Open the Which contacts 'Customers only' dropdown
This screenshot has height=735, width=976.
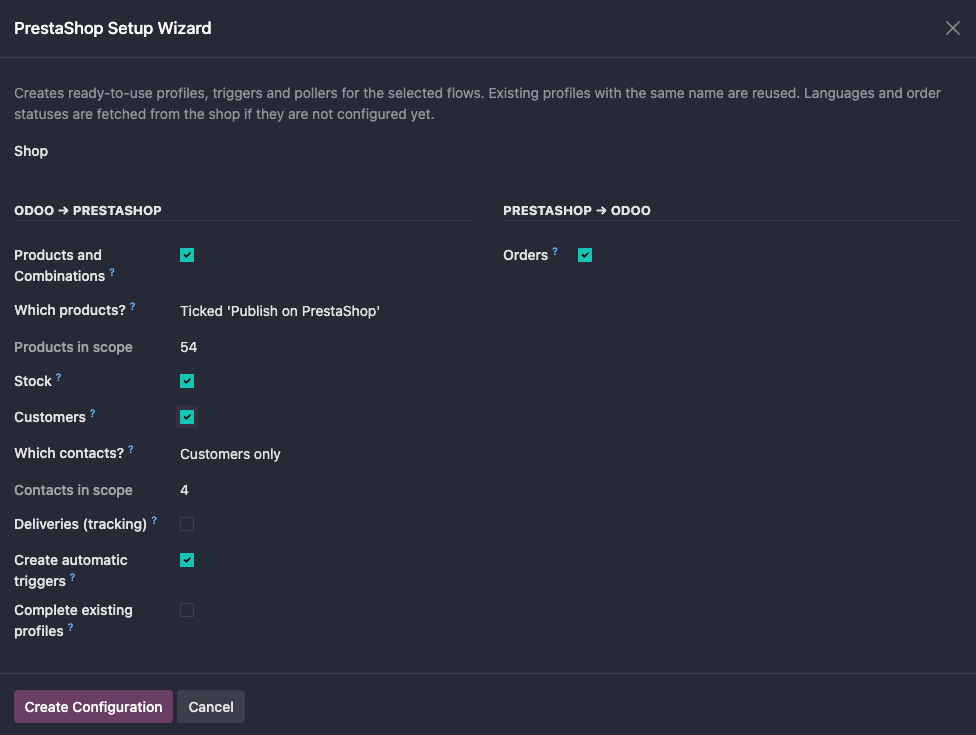click(x=325, y=454)
